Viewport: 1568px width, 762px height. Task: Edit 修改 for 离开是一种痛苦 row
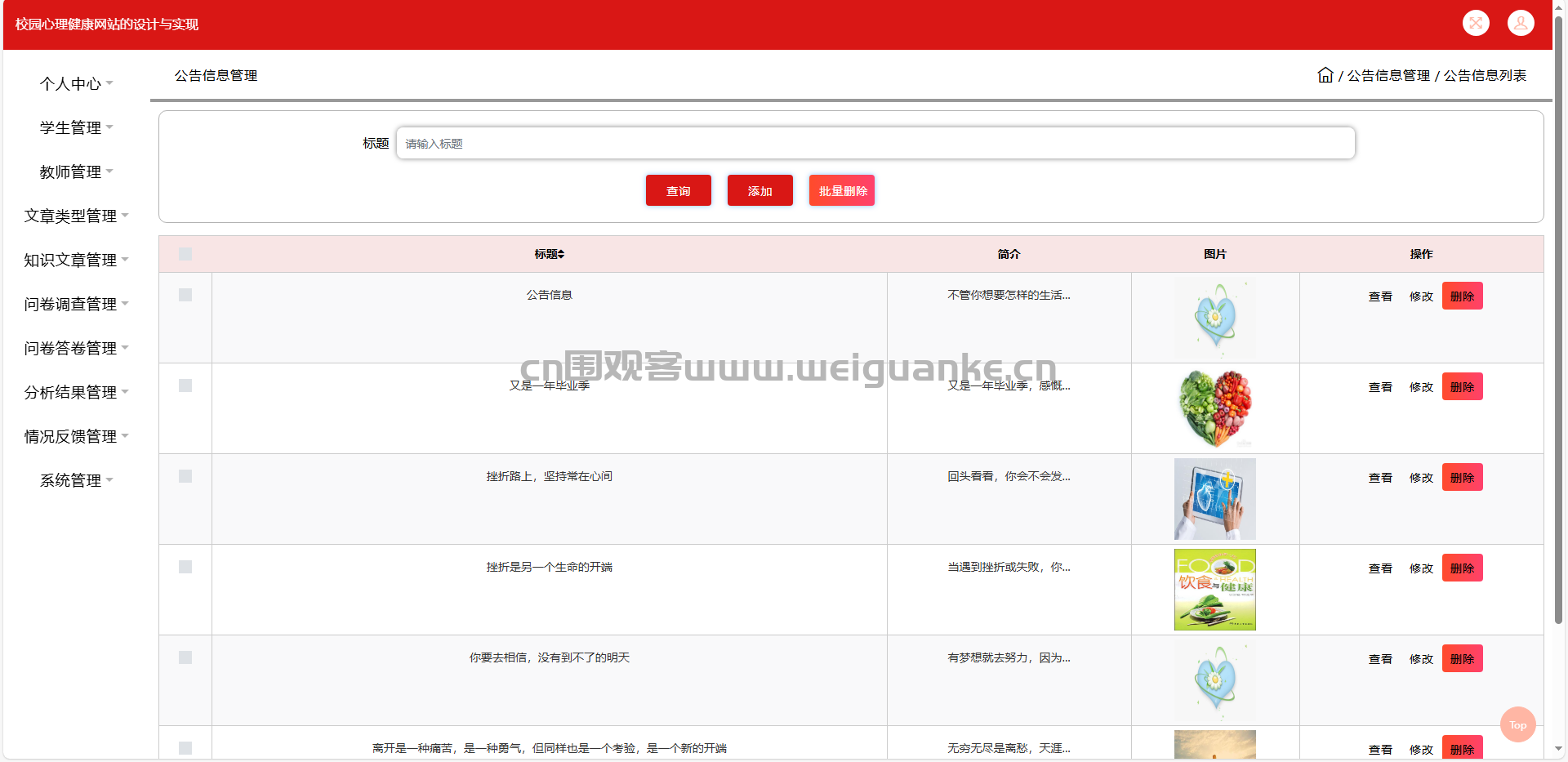(1421, 750)
